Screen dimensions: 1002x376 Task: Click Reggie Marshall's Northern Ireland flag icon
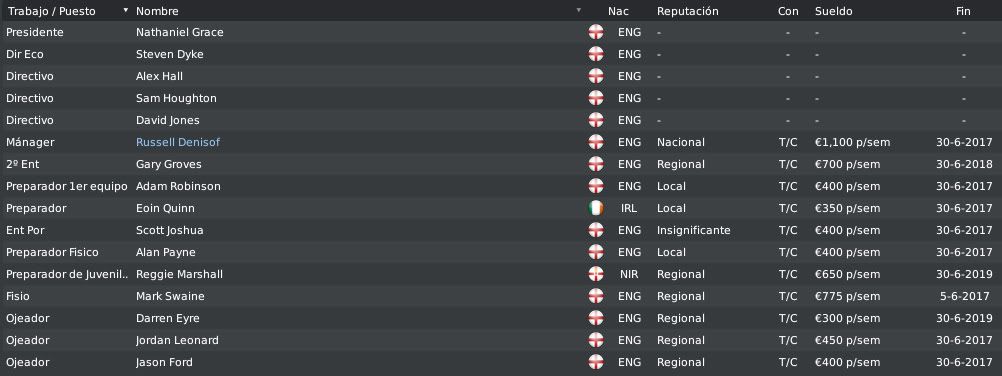pyautogui.click(x=596, y=274)
